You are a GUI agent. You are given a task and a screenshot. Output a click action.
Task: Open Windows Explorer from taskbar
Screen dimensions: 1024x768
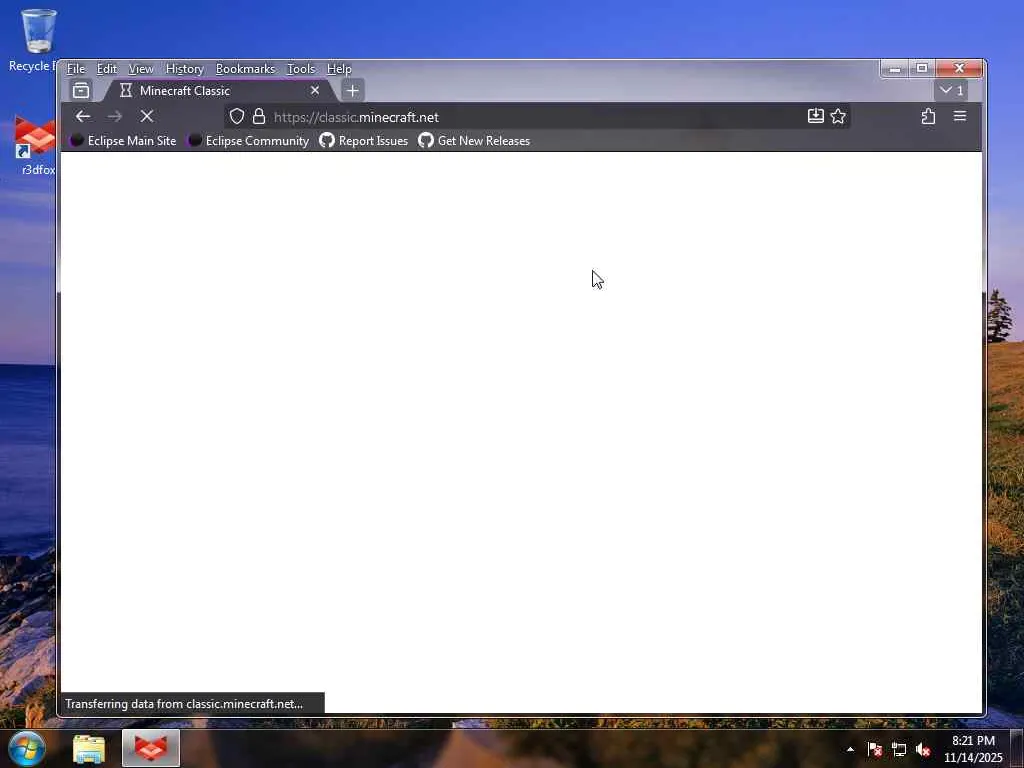(x=89, y=748)
